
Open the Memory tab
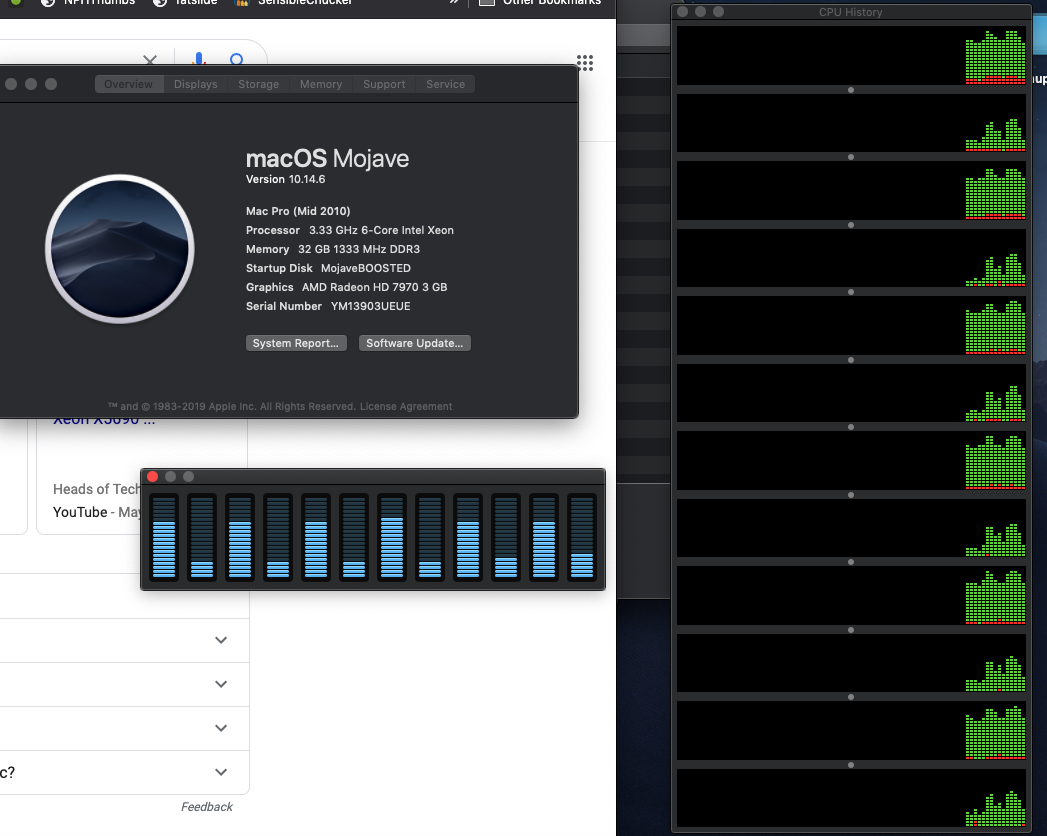coord(321,84)
